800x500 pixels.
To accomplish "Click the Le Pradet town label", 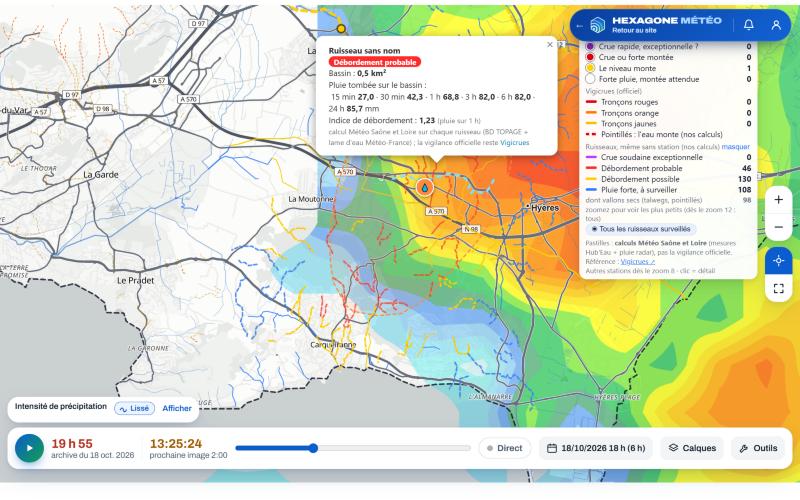I will click(x=135, y=280).
